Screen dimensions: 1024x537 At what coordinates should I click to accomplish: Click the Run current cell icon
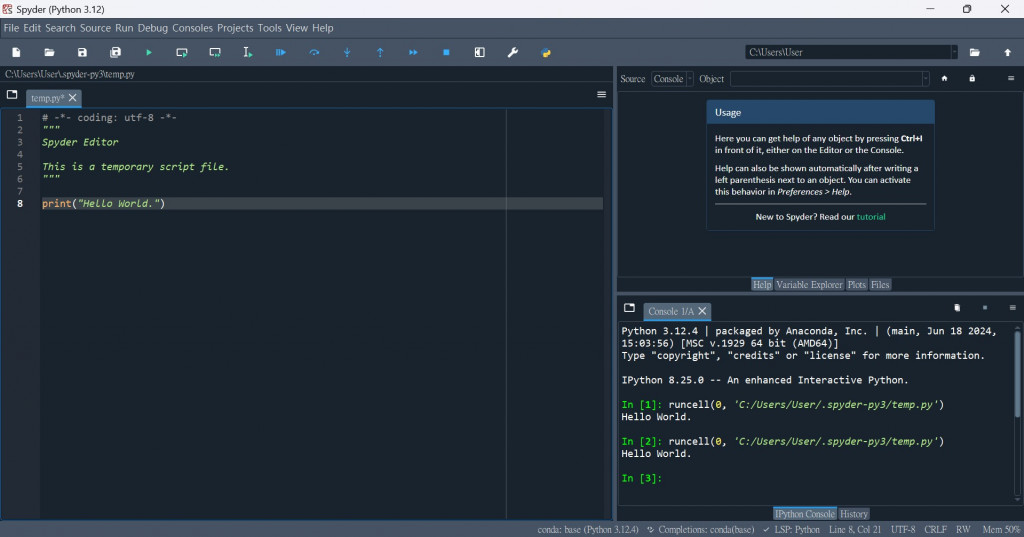[x=182, y=52]
